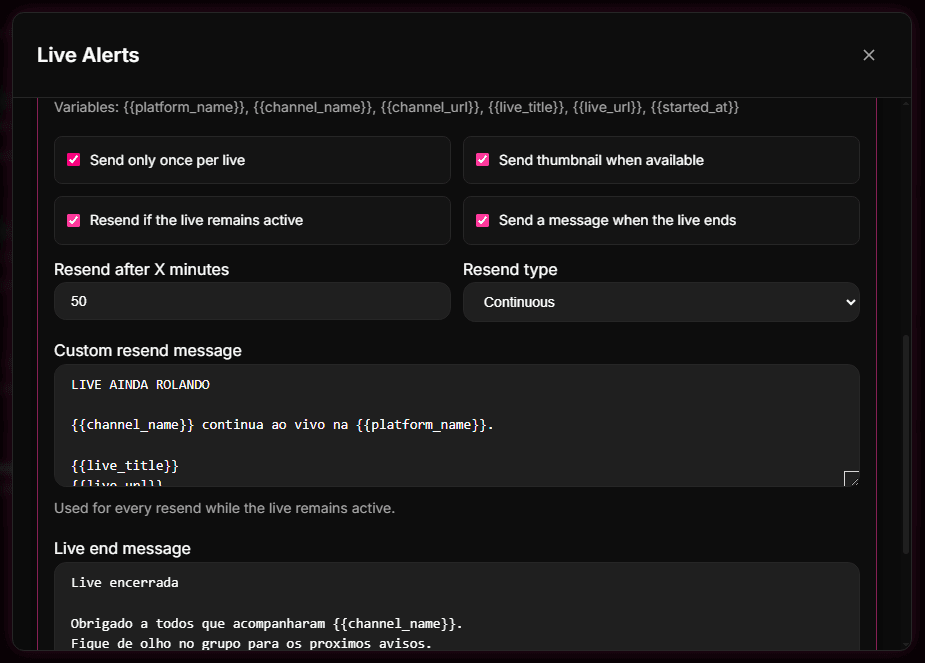925x663 pixels.
Task: Click 'Resend if the live remains active' label
Action: point(196,220)
